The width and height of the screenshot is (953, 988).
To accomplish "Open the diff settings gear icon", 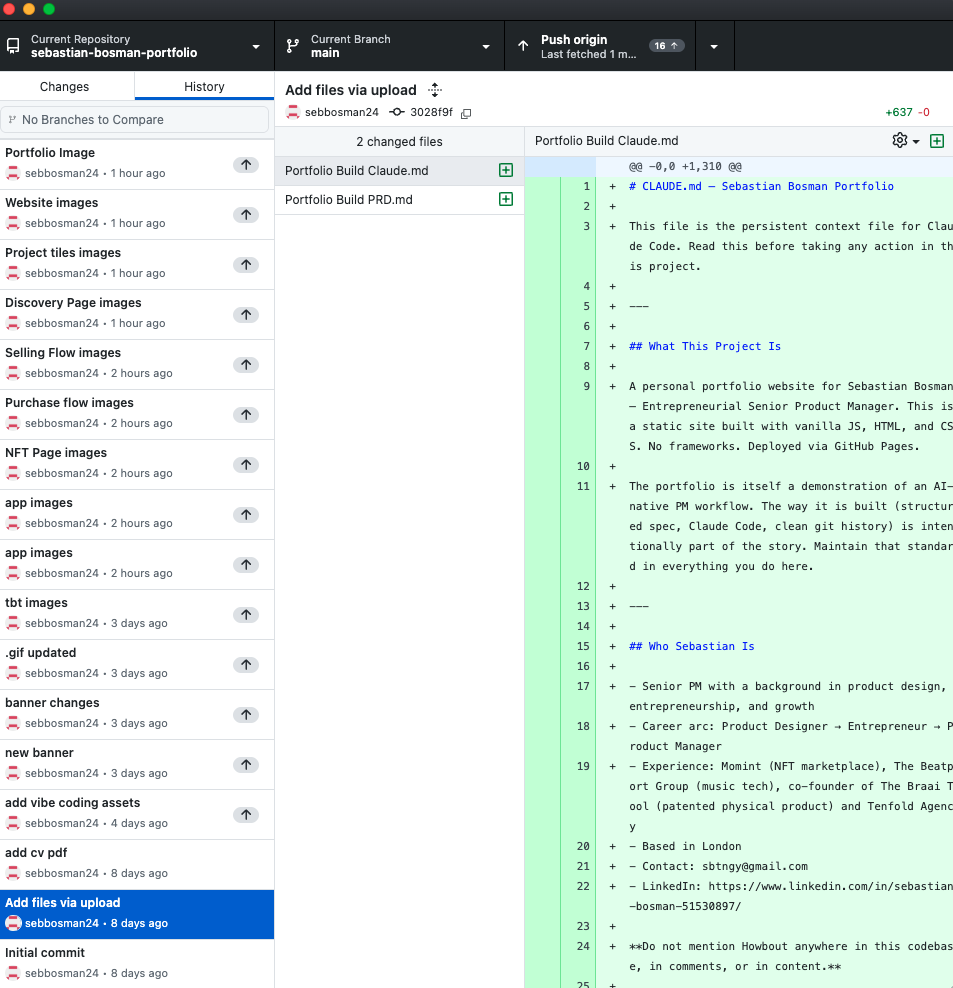I will [898, 140].
